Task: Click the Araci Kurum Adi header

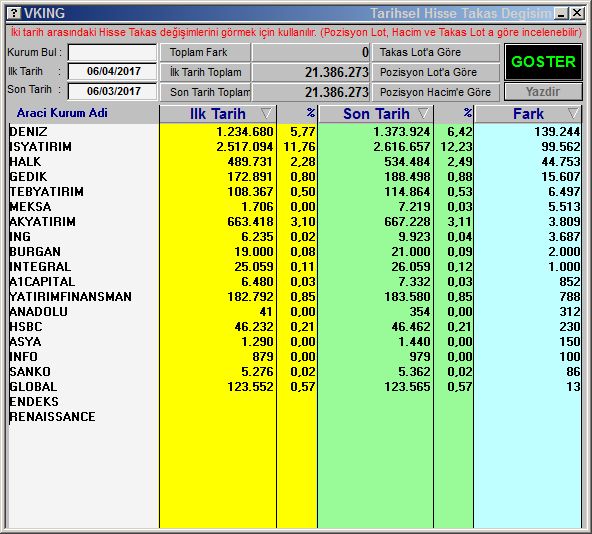Action: 62,113
